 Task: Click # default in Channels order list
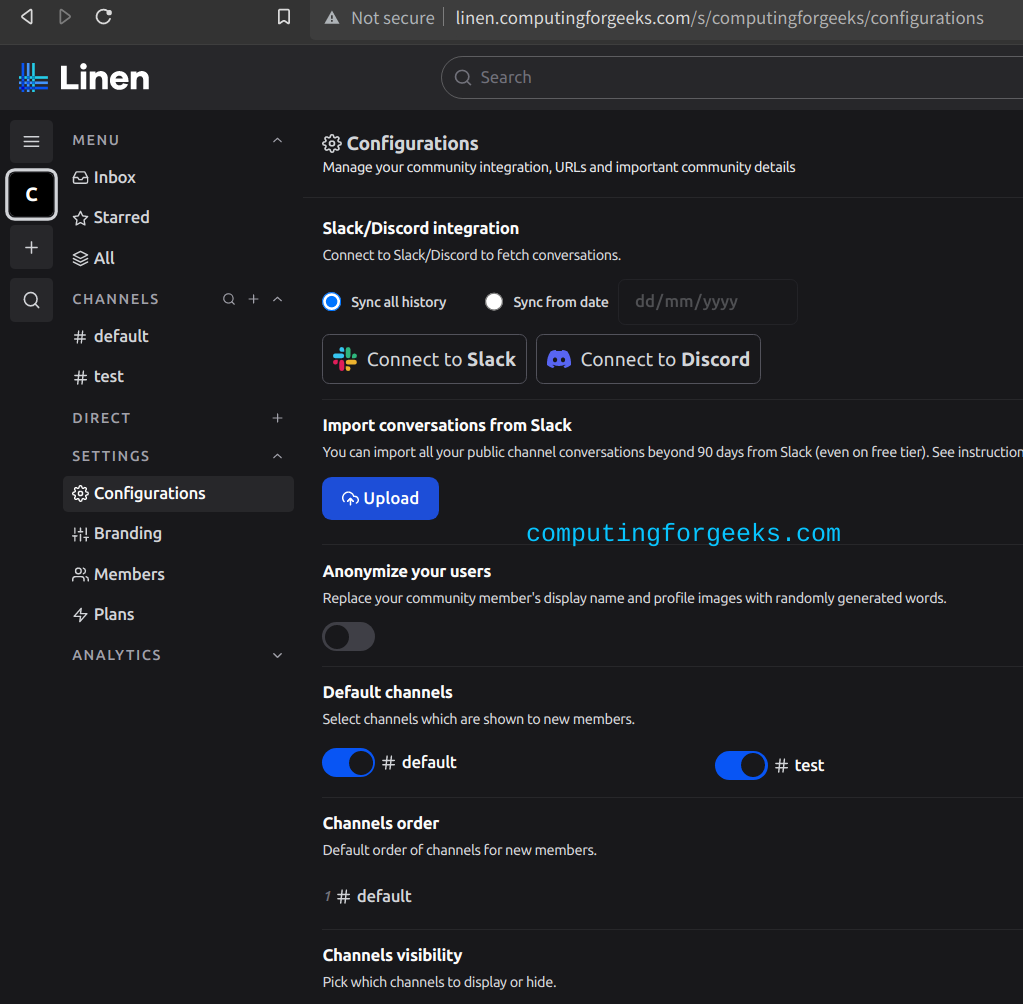(374, 896)
